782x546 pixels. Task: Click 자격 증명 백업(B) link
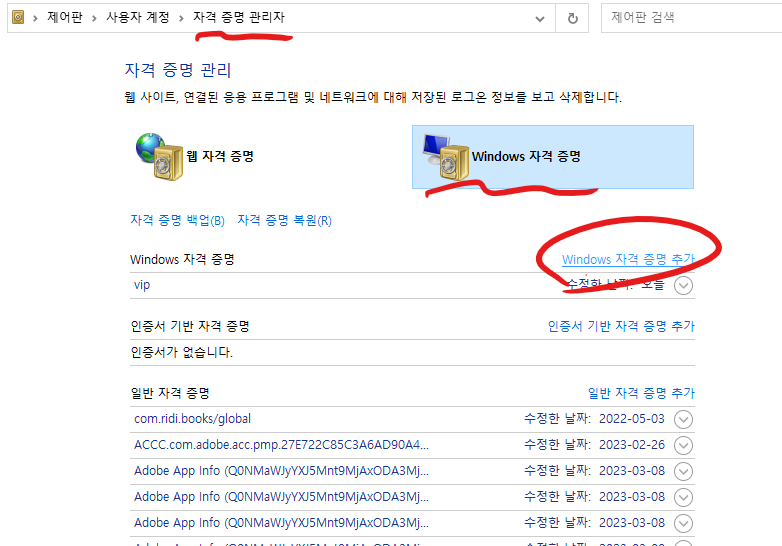pos(178,220)
